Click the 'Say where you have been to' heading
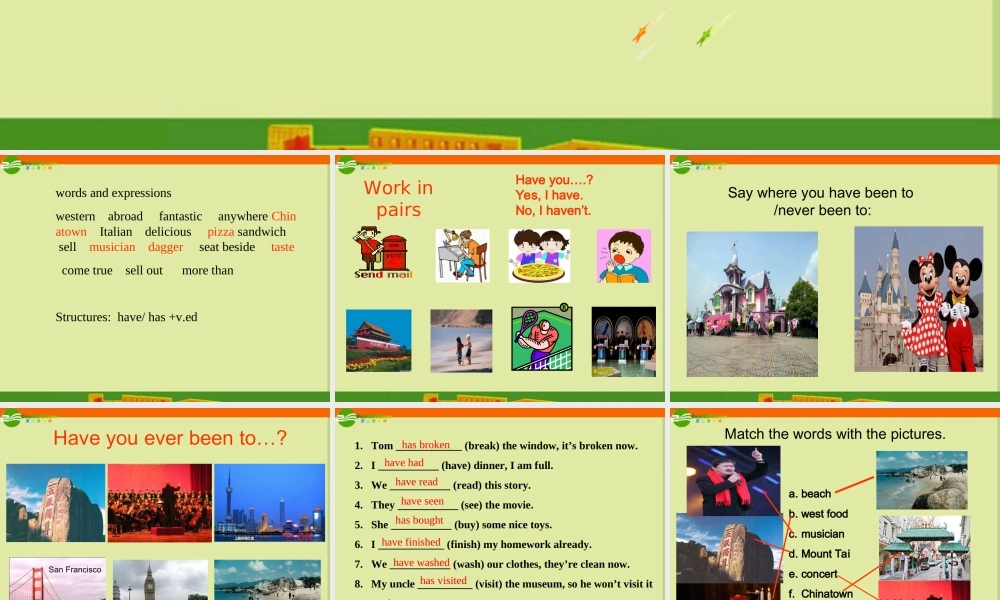The image size is (1000, 600). (x=820, y=193)
